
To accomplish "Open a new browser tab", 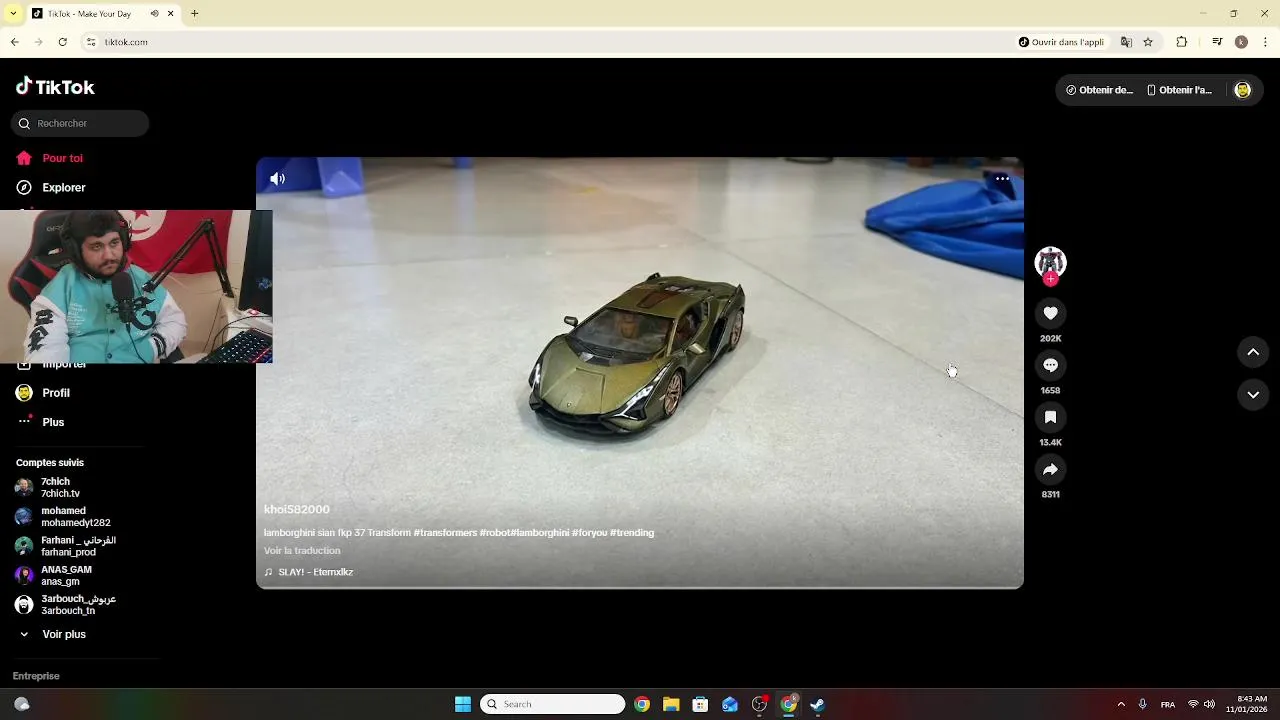I will (195, 14).
